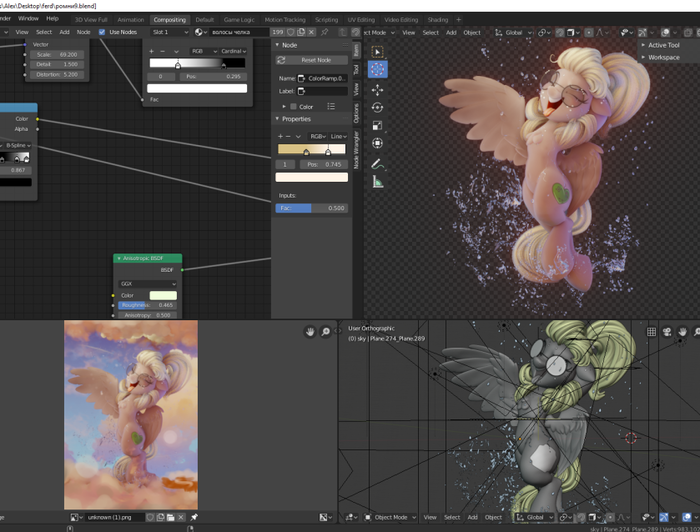Viewport: 700px width, 532px height.
Task: Click the ColorRamp name input field
Action: point(325,78)
